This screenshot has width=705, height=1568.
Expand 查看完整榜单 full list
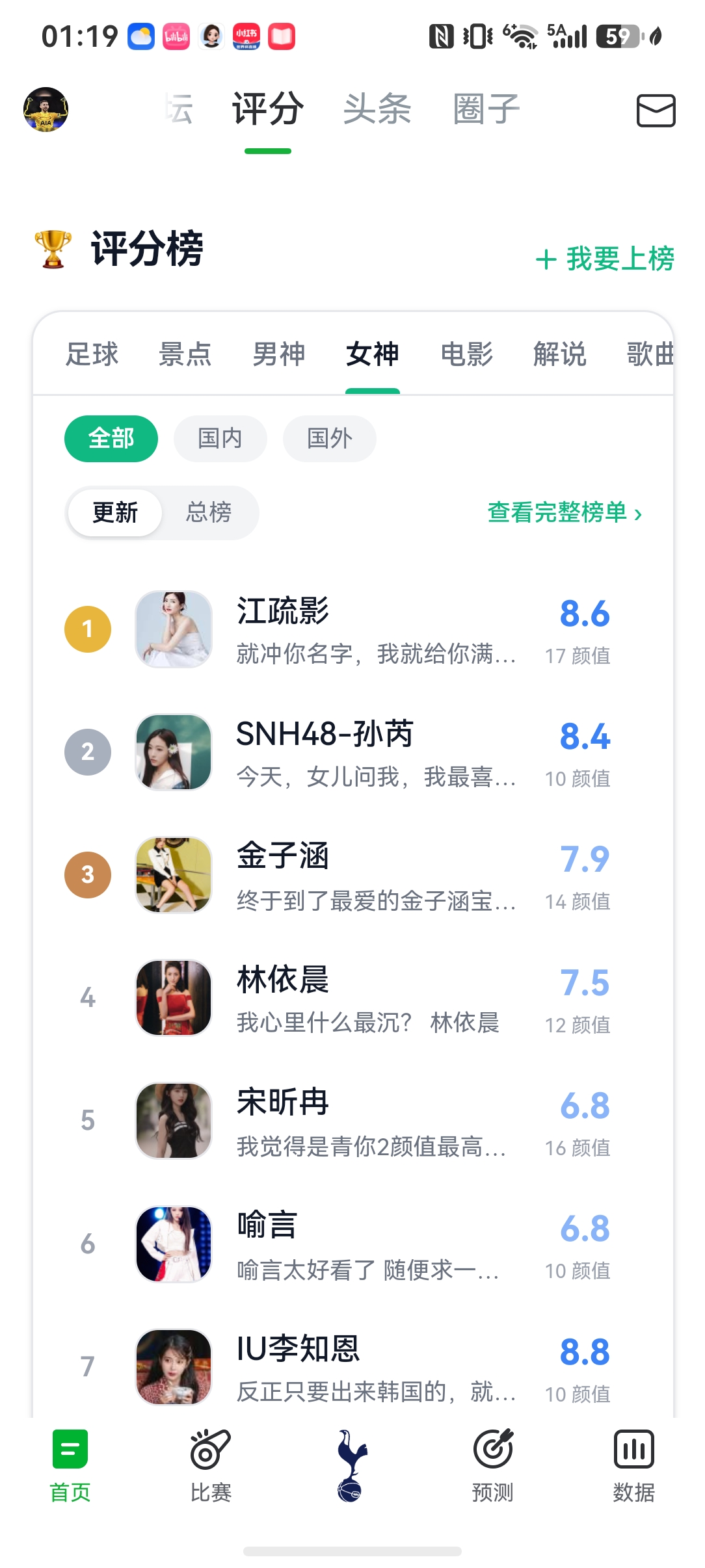(565, 512)
